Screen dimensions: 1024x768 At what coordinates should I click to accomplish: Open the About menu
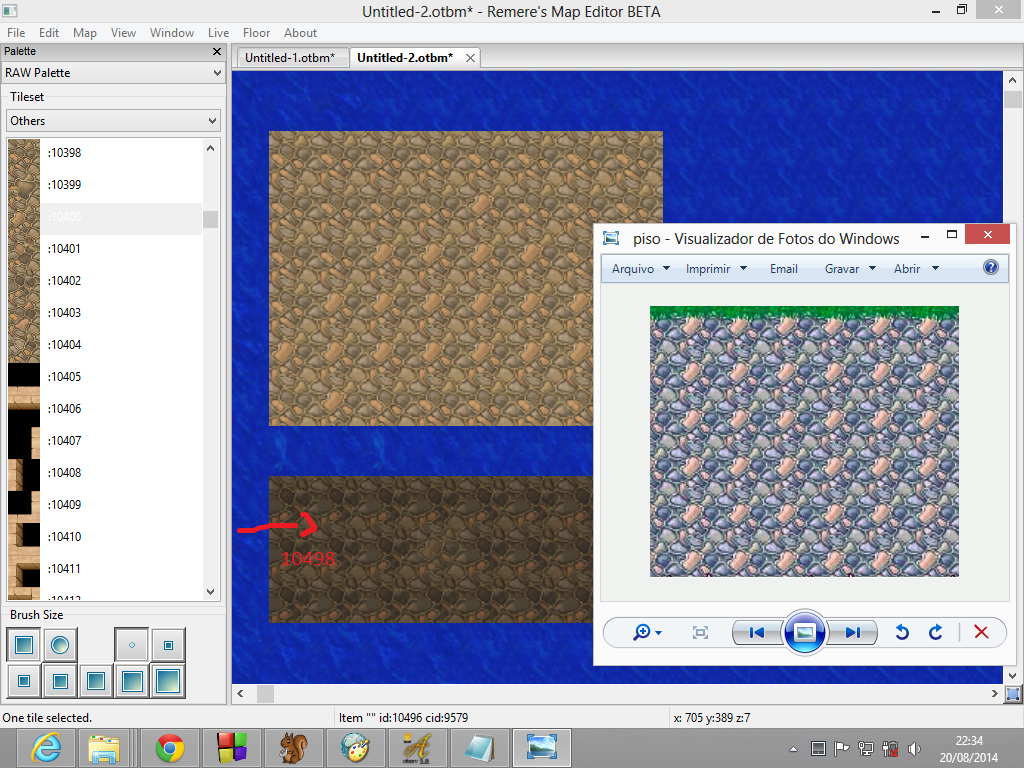(300, 33)
